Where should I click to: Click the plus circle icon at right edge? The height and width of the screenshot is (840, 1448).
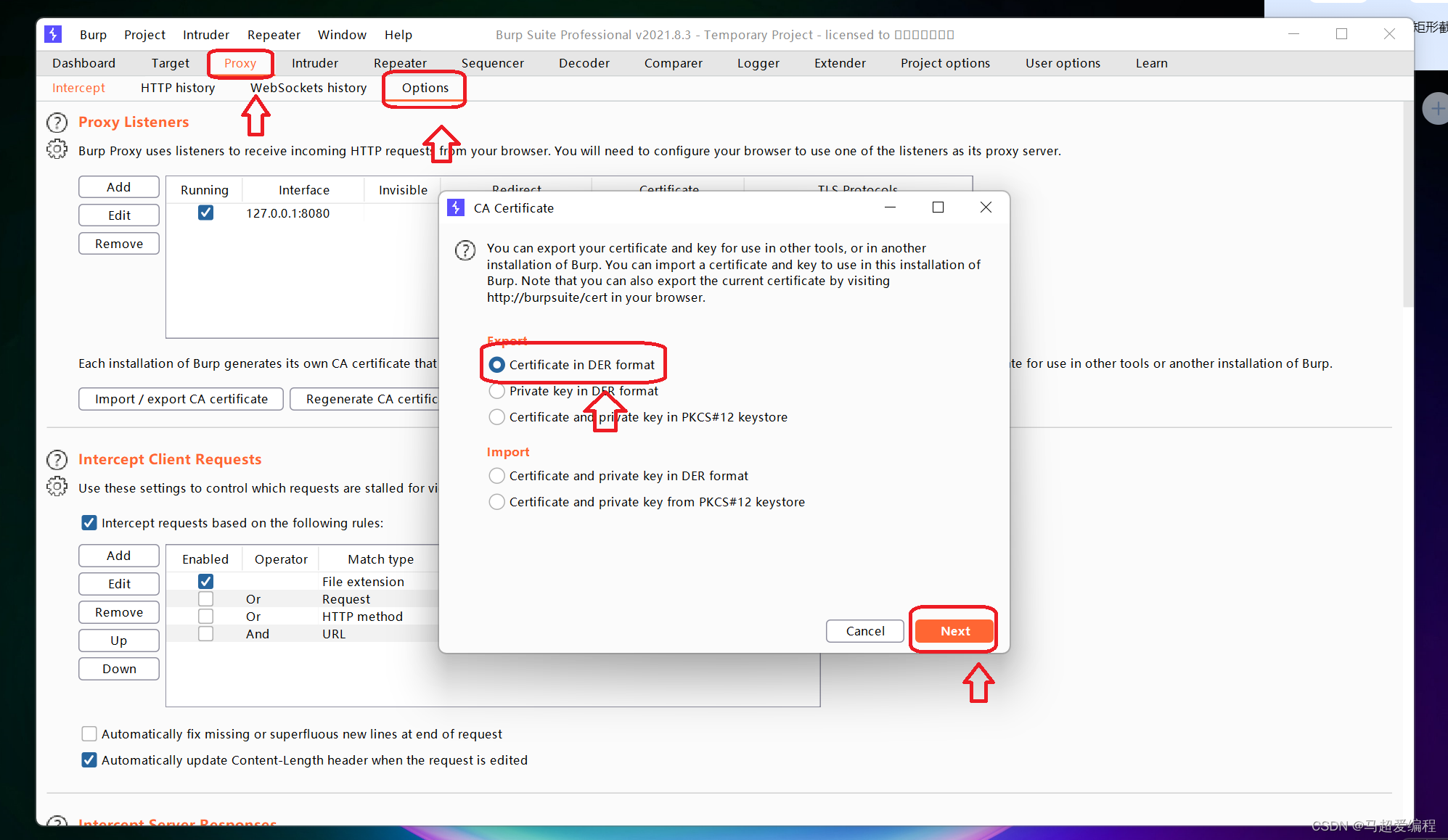pos(1436,109)
